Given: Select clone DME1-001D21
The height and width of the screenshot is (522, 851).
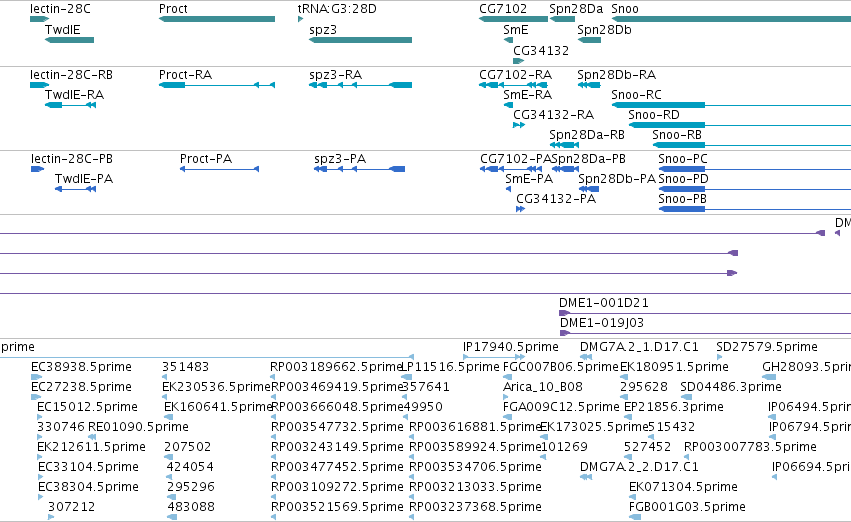Looking at the screenshot, I should pos(604,303).
